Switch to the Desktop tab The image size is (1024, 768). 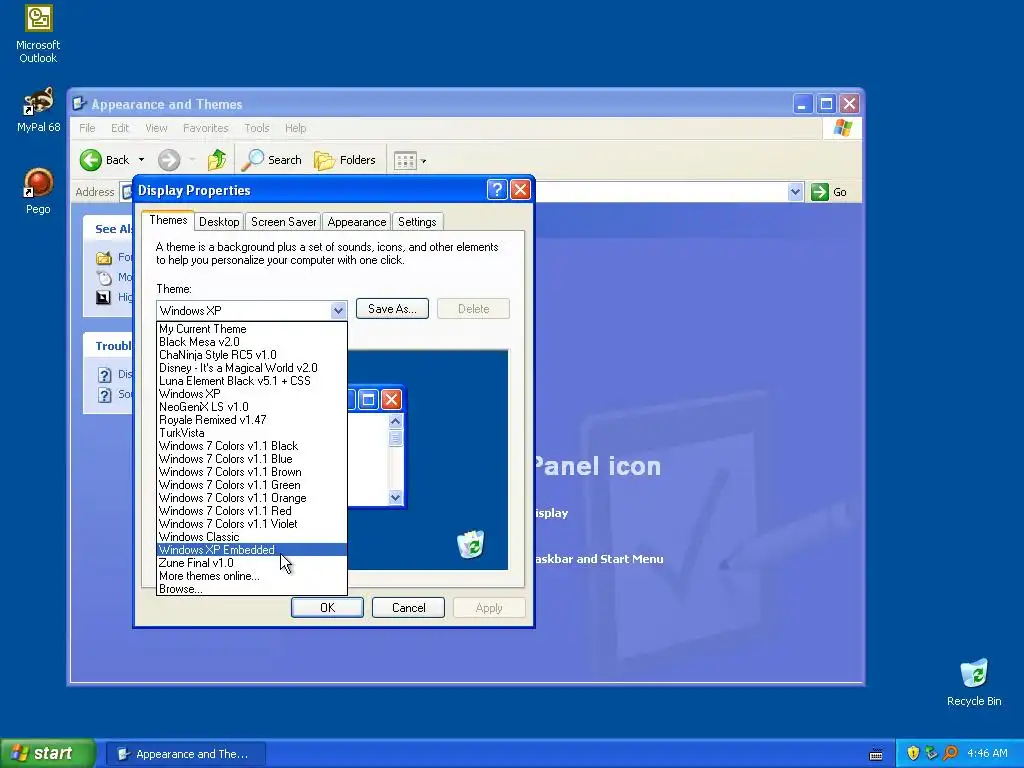219,222
